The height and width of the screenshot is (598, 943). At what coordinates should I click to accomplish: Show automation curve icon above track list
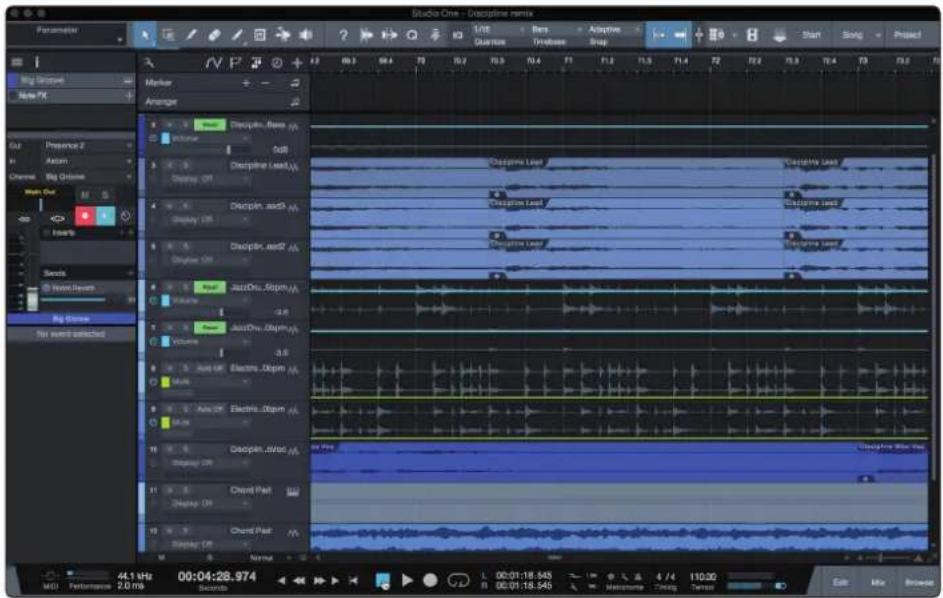[213, 63]
